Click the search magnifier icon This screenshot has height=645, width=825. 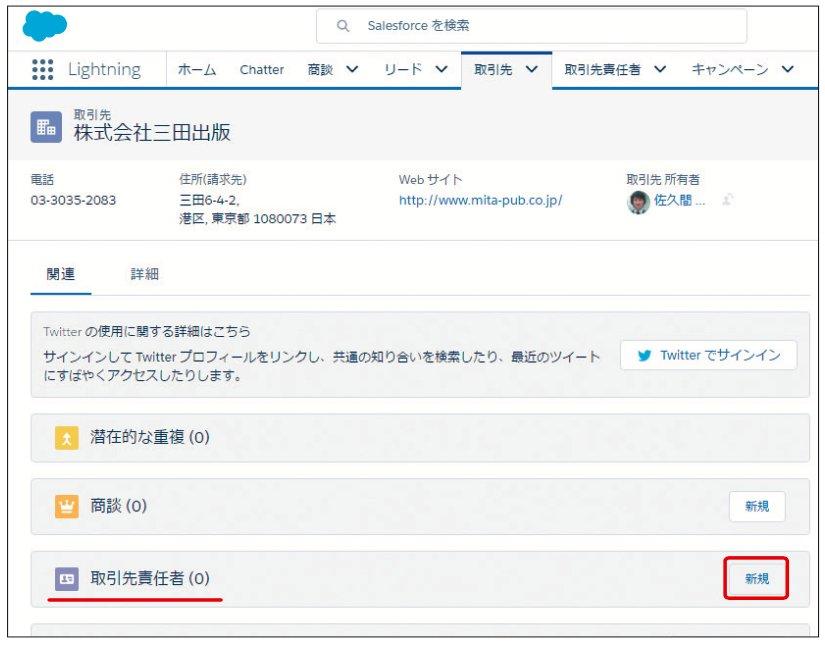(343, 25)
